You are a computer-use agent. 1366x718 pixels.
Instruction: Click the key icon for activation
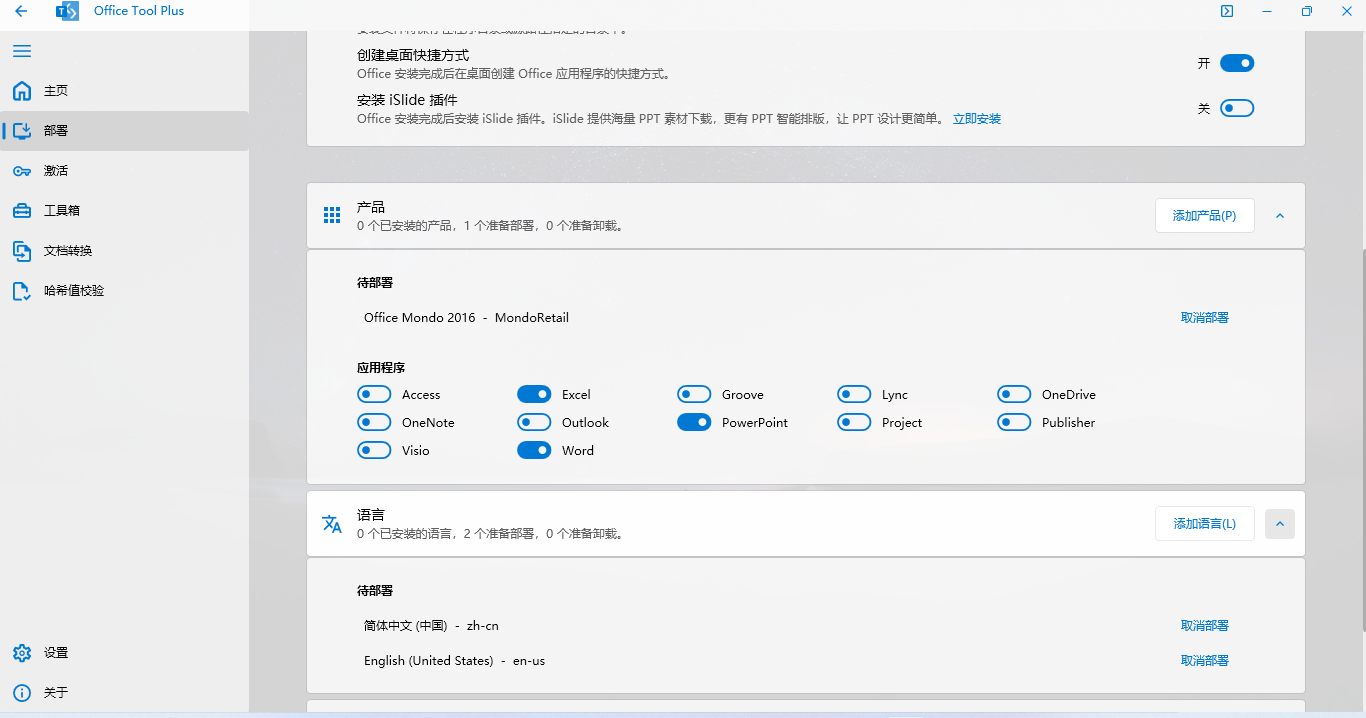point(22,171)
